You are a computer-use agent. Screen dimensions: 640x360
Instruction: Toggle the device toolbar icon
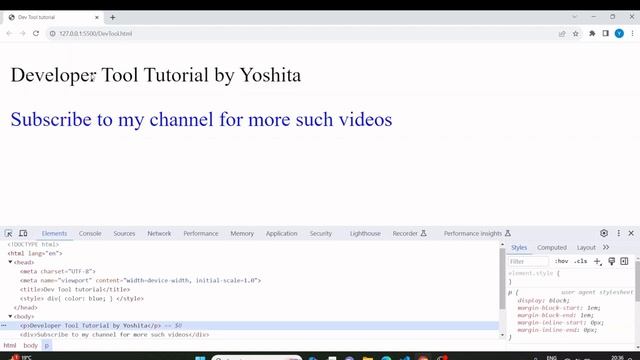click(23, 233)
